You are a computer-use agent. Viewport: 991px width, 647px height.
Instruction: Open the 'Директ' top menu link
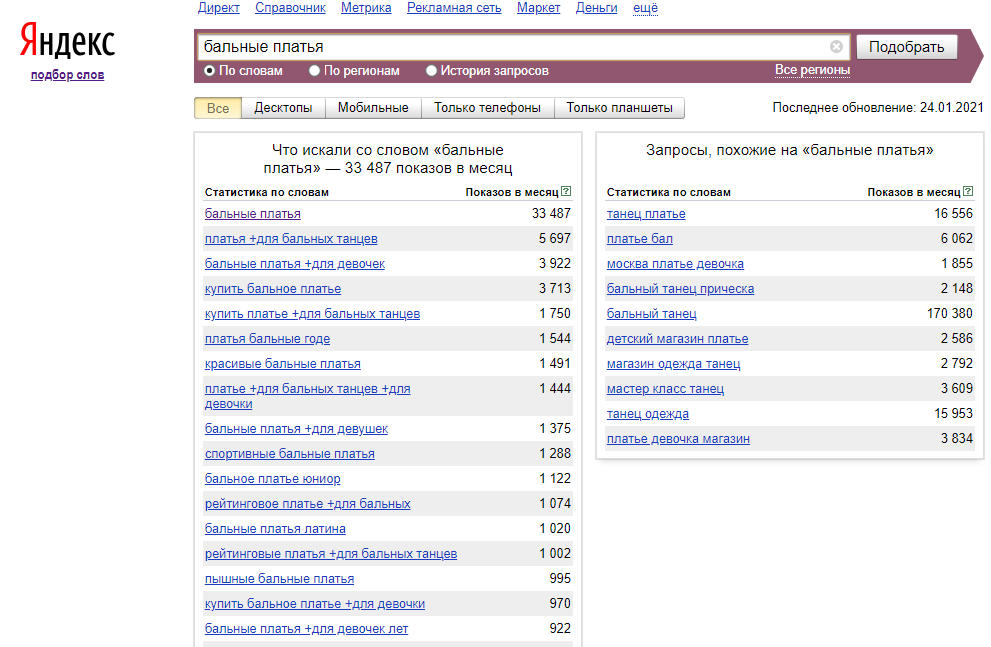pyautogui.click(x=219, y=8)
